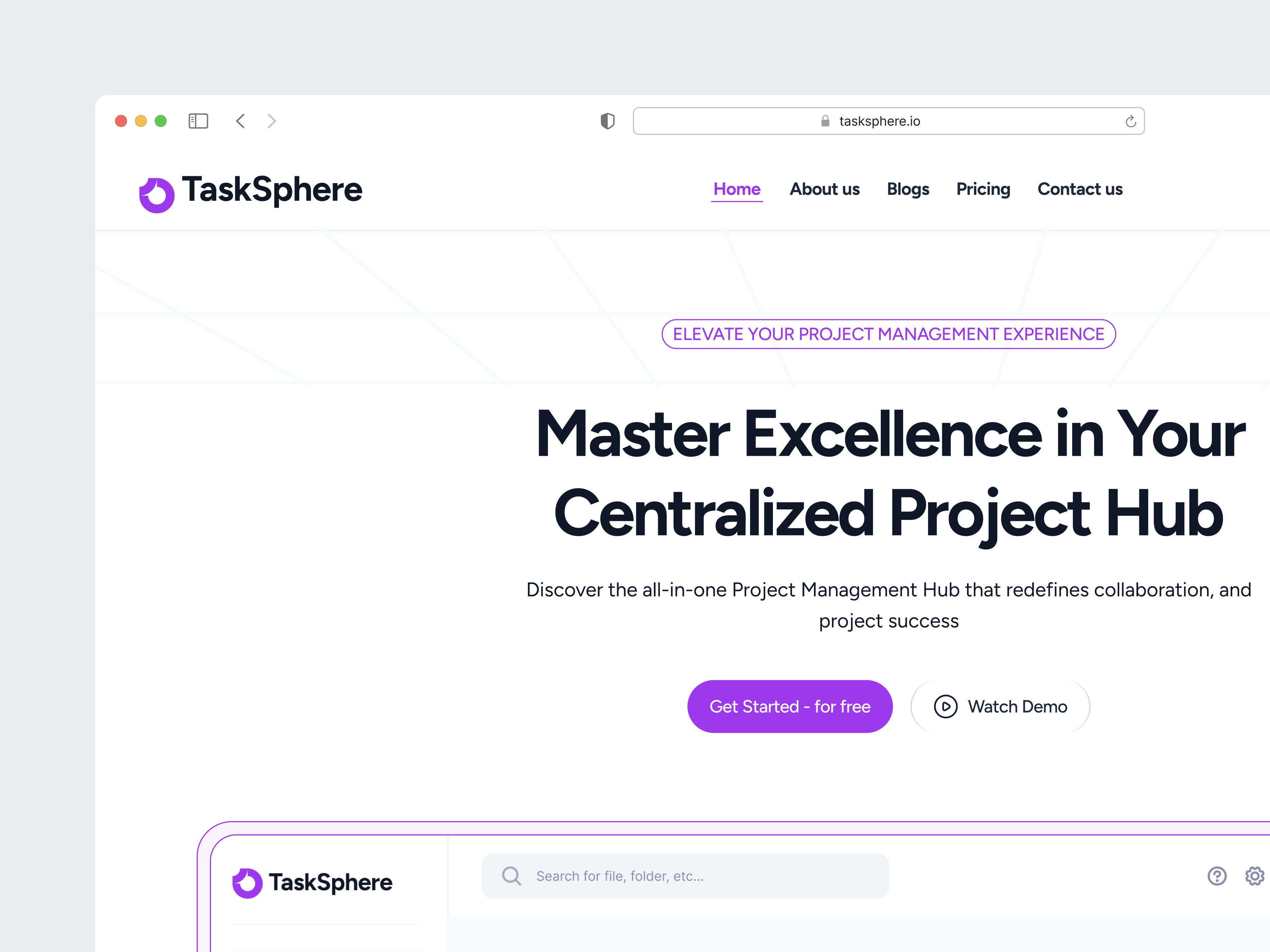Click the lock icon in address bar
This screenshot has width=1270, height=952.
pos(825,121)
